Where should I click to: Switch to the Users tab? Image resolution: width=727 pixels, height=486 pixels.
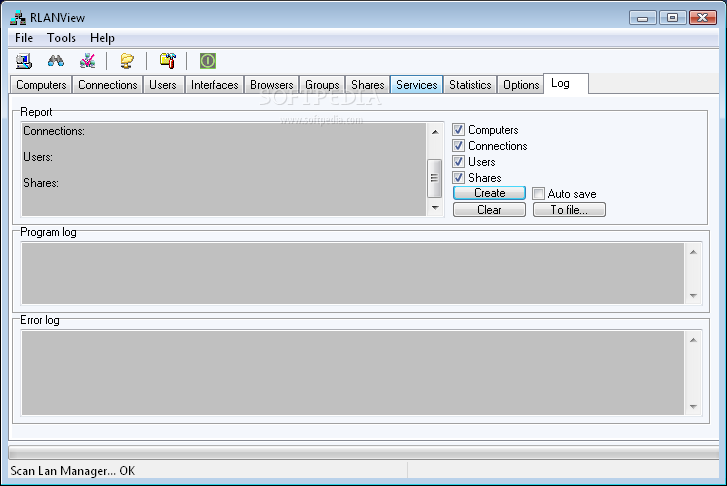click(163, 85)
